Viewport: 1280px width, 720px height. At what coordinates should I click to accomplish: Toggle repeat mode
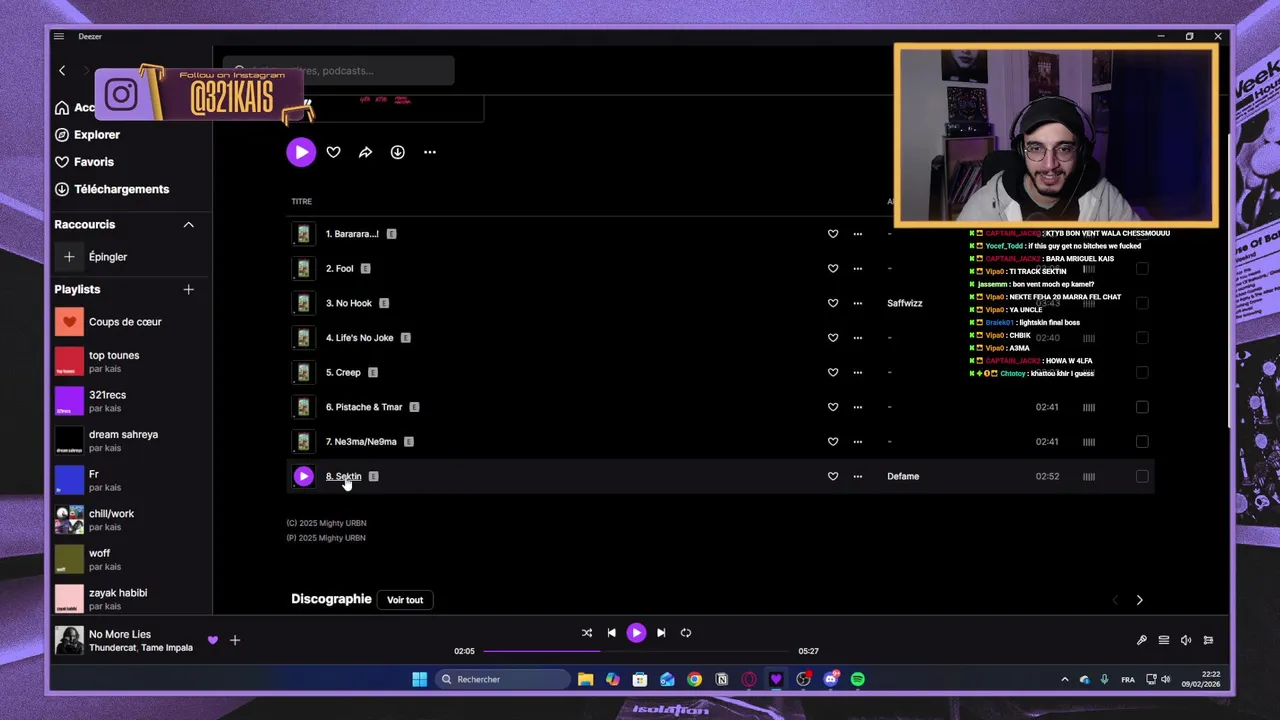686,633
